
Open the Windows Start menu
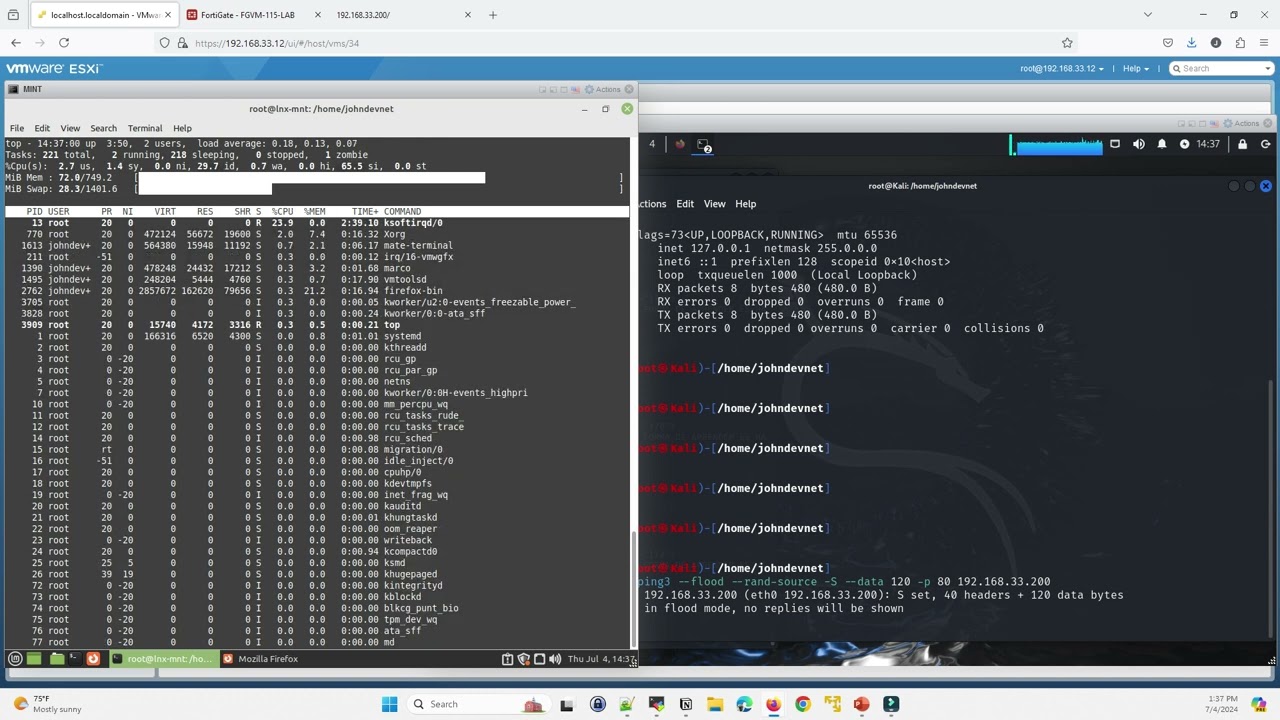click(x=389, y=704)
